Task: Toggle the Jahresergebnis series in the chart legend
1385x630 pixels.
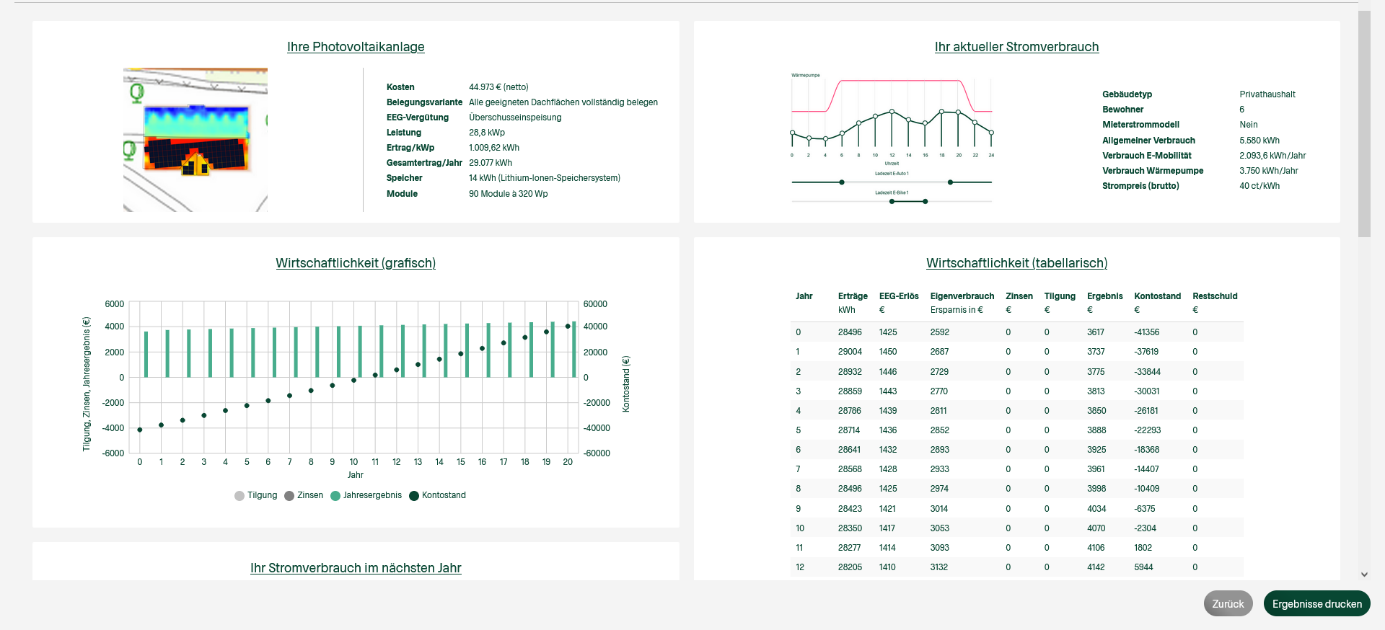Action: pos(366,495)
